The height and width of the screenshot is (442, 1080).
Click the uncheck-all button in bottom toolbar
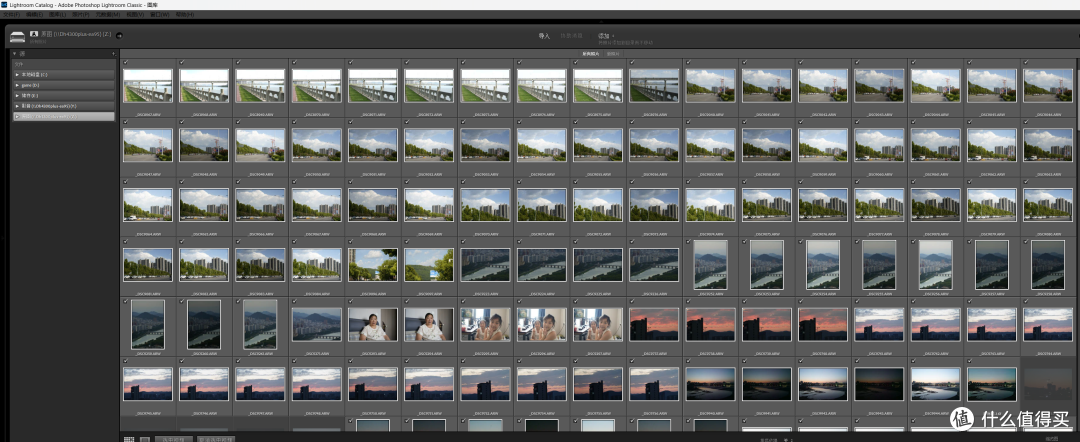(216, 439)
